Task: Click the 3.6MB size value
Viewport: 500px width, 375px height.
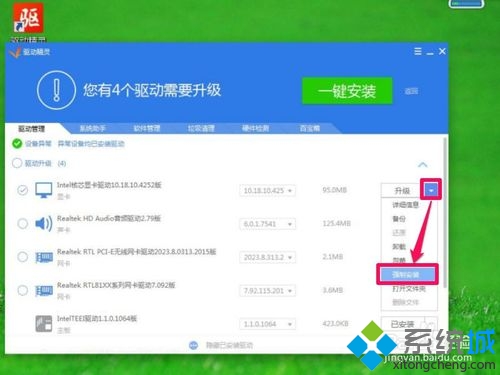Action: coord(333,290)
